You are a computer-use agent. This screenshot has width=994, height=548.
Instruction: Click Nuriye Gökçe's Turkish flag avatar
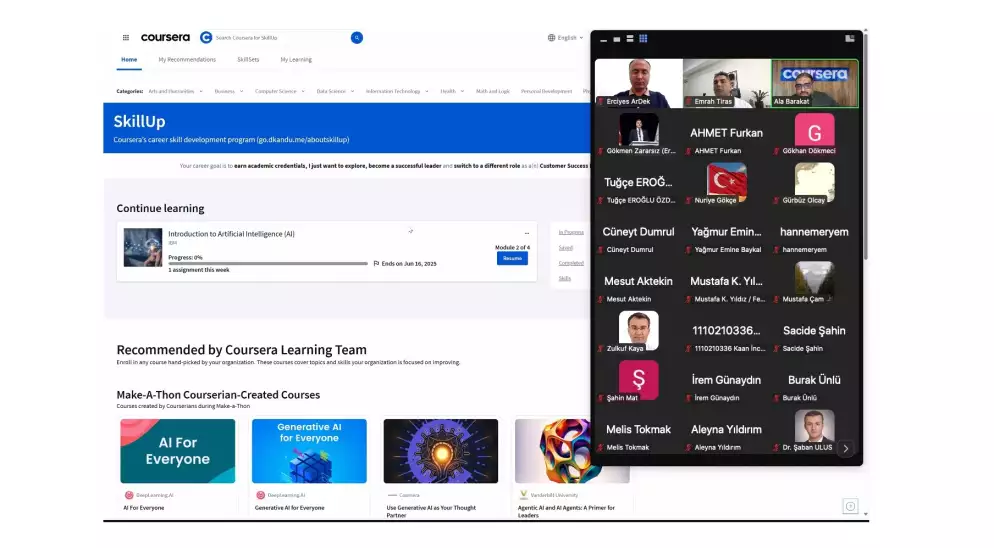[x=726, y=182]
